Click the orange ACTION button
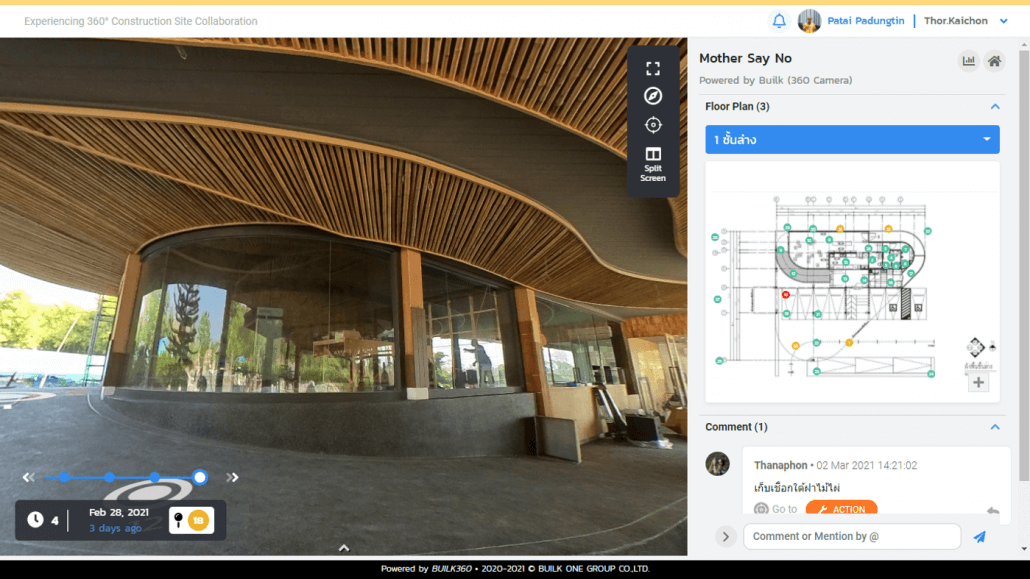Screen dimensions: 1030x579 [841, 509]
